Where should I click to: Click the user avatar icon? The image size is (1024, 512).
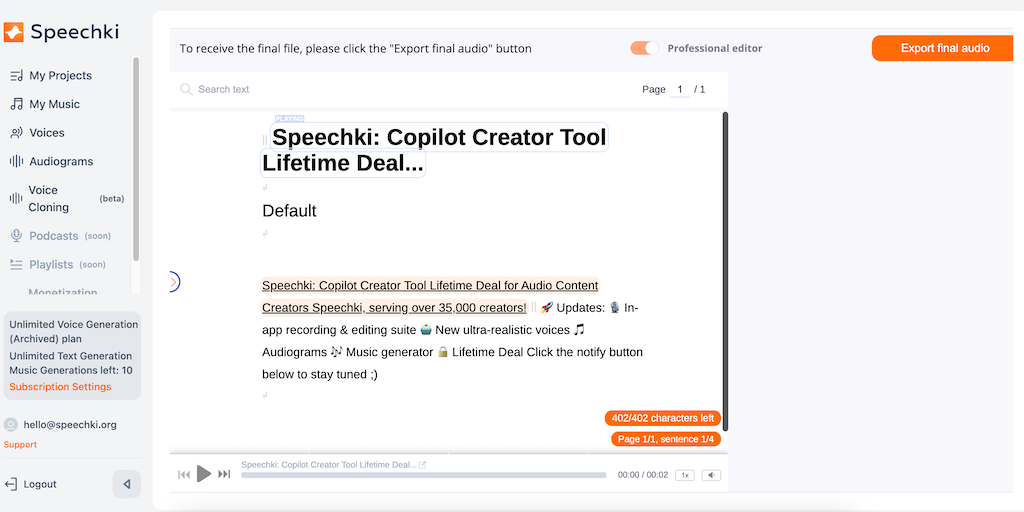(10, 424)
